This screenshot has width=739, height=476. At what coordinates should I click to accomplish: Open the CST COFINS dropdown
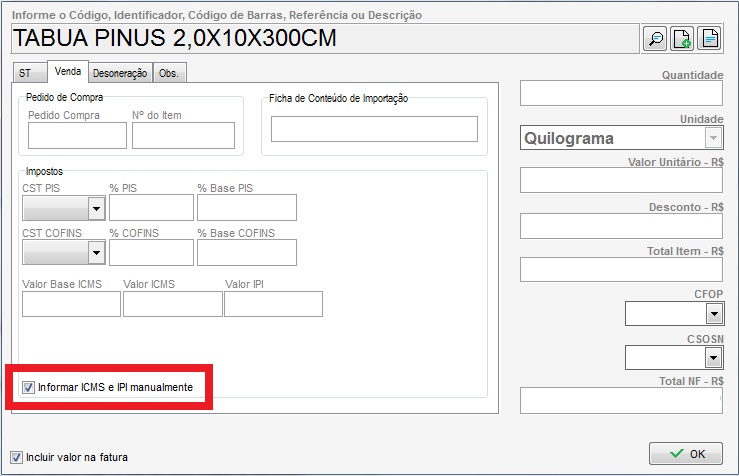tap(97, 253)
